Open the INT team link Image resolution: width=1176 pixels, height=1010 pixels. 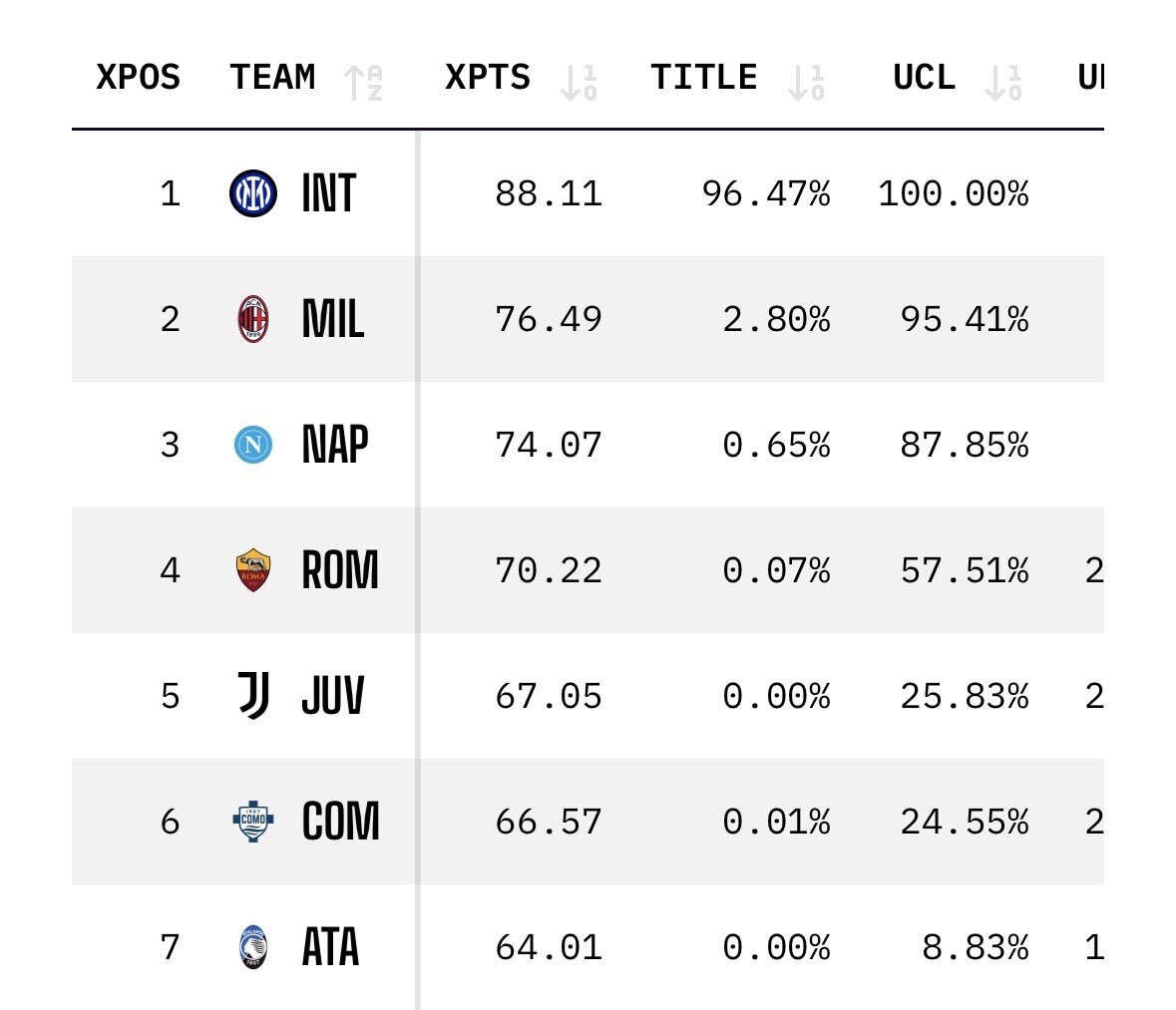[x=328, y=193]
